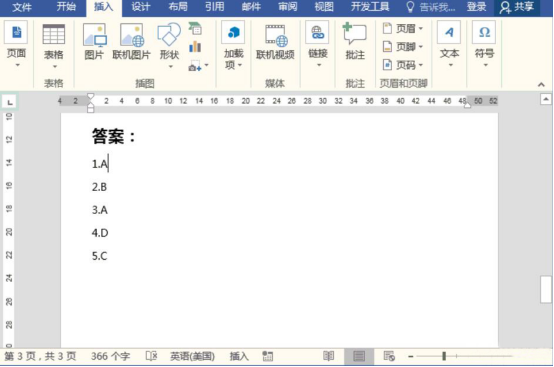Add a comment with the 批注 icon
The width and height of the screenshot is (554, 367).
click(355, 42)
